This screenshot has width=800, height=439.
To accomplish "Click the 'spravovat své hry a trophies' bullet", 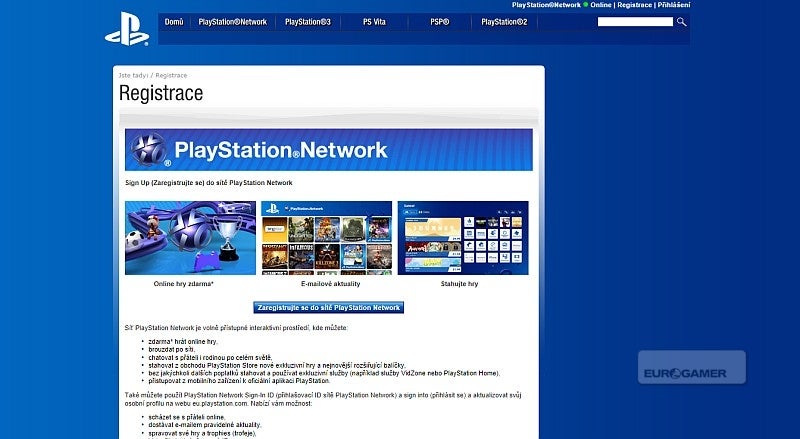I will click(x=202, y=433).
